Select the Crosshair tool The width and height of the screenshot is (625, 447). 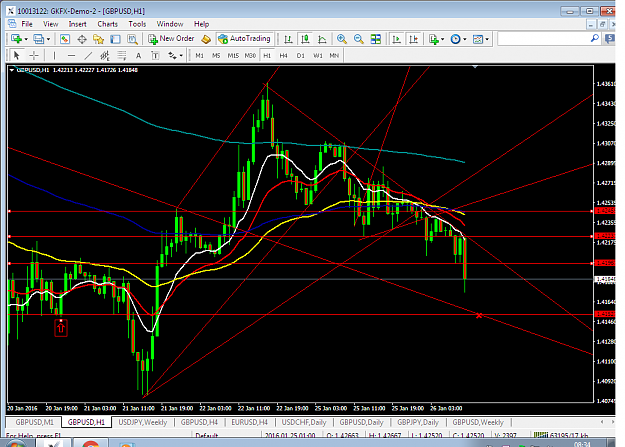(34, 55)
